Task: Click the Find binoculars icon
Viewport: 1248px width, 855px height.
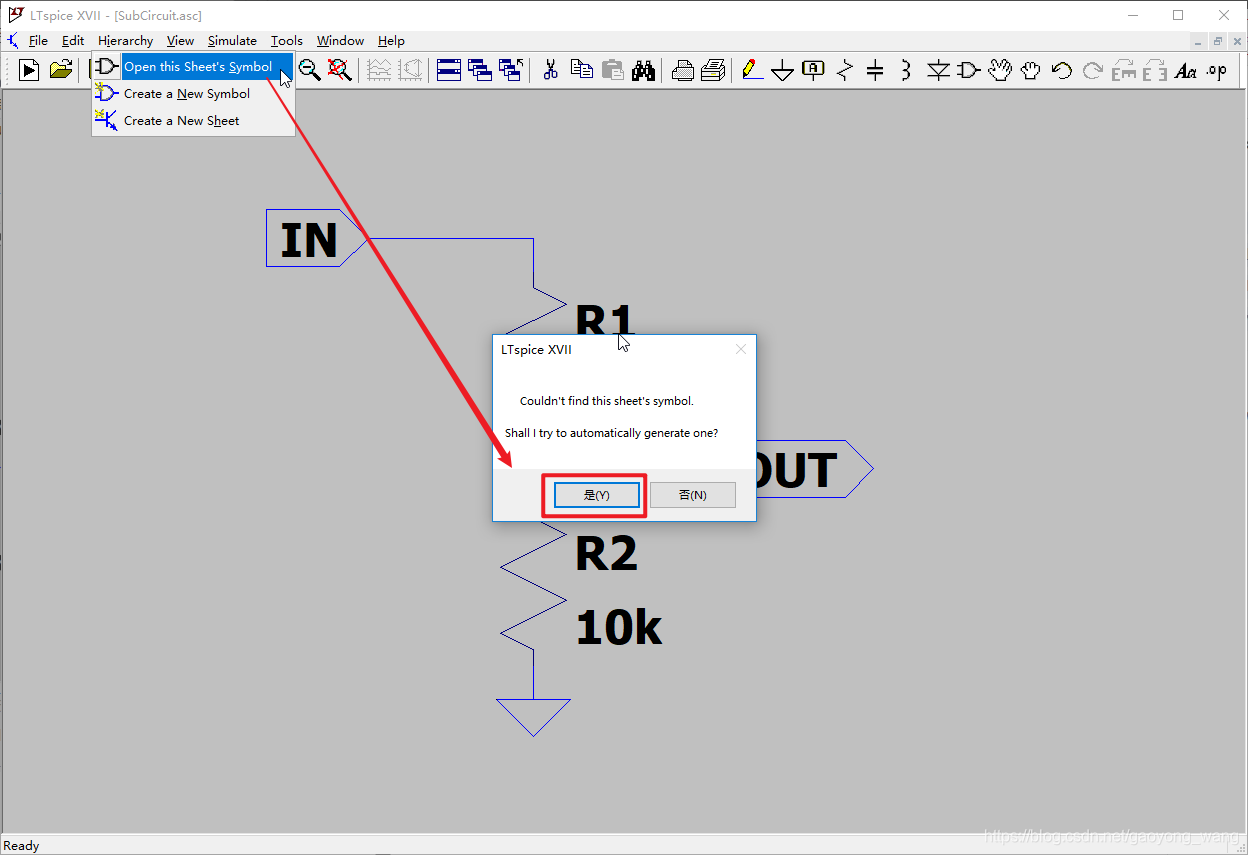Action: pos(643,70)
